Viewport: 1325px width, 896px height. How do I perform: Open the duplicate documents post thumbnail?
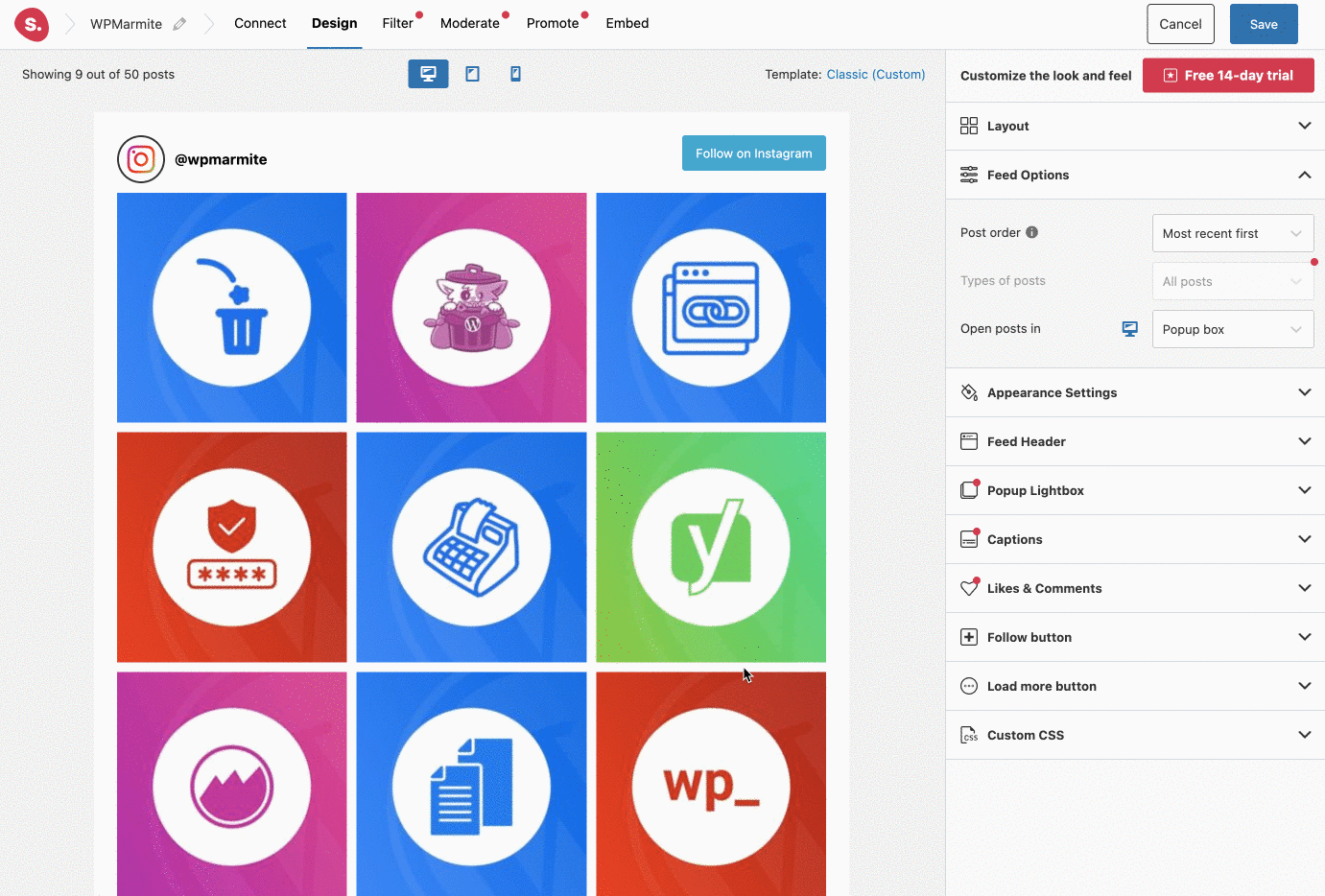(x=471, y=784)
